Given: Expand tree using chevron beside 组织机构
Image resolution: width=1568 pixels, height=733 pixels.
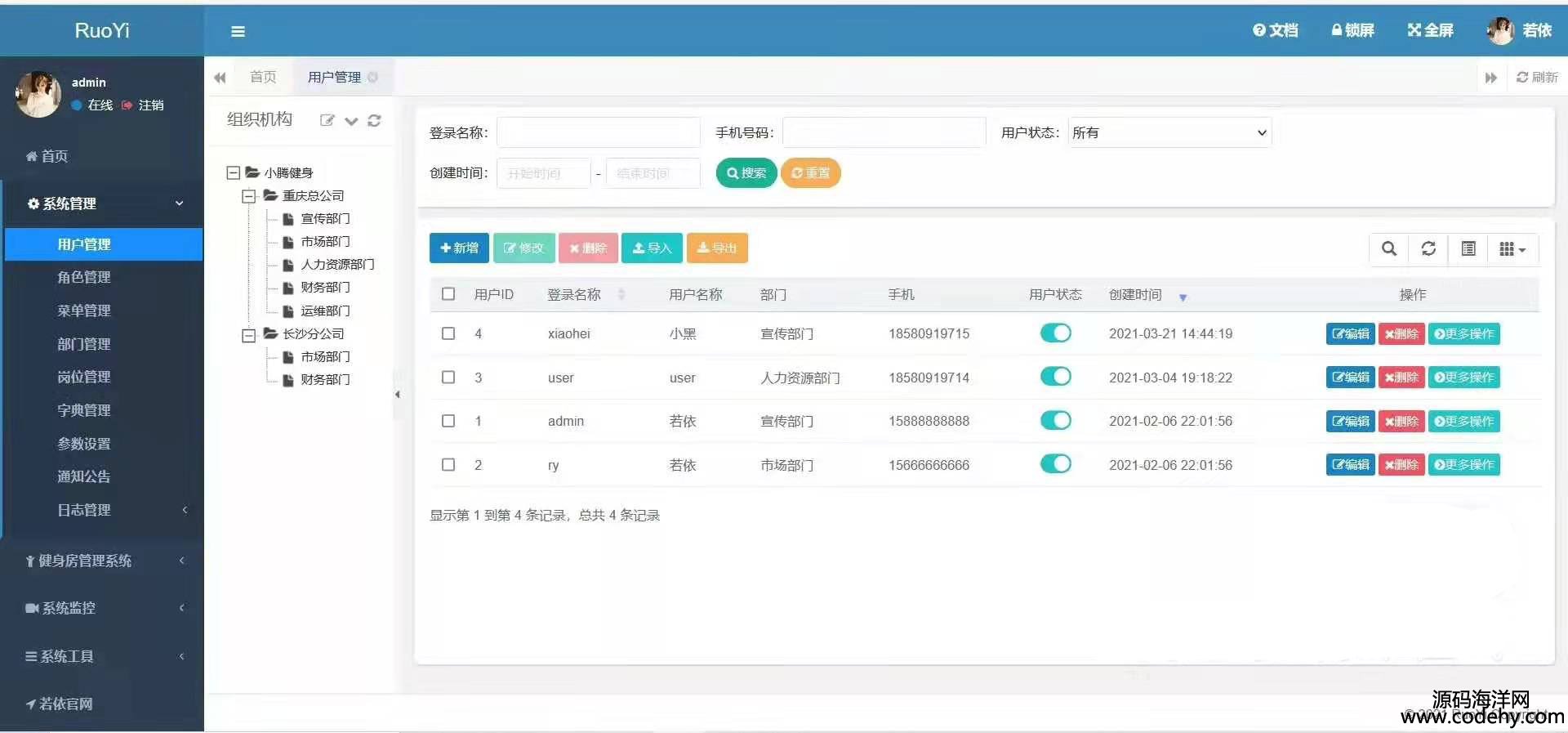Looking at the screenshot, I should [351, 121].
